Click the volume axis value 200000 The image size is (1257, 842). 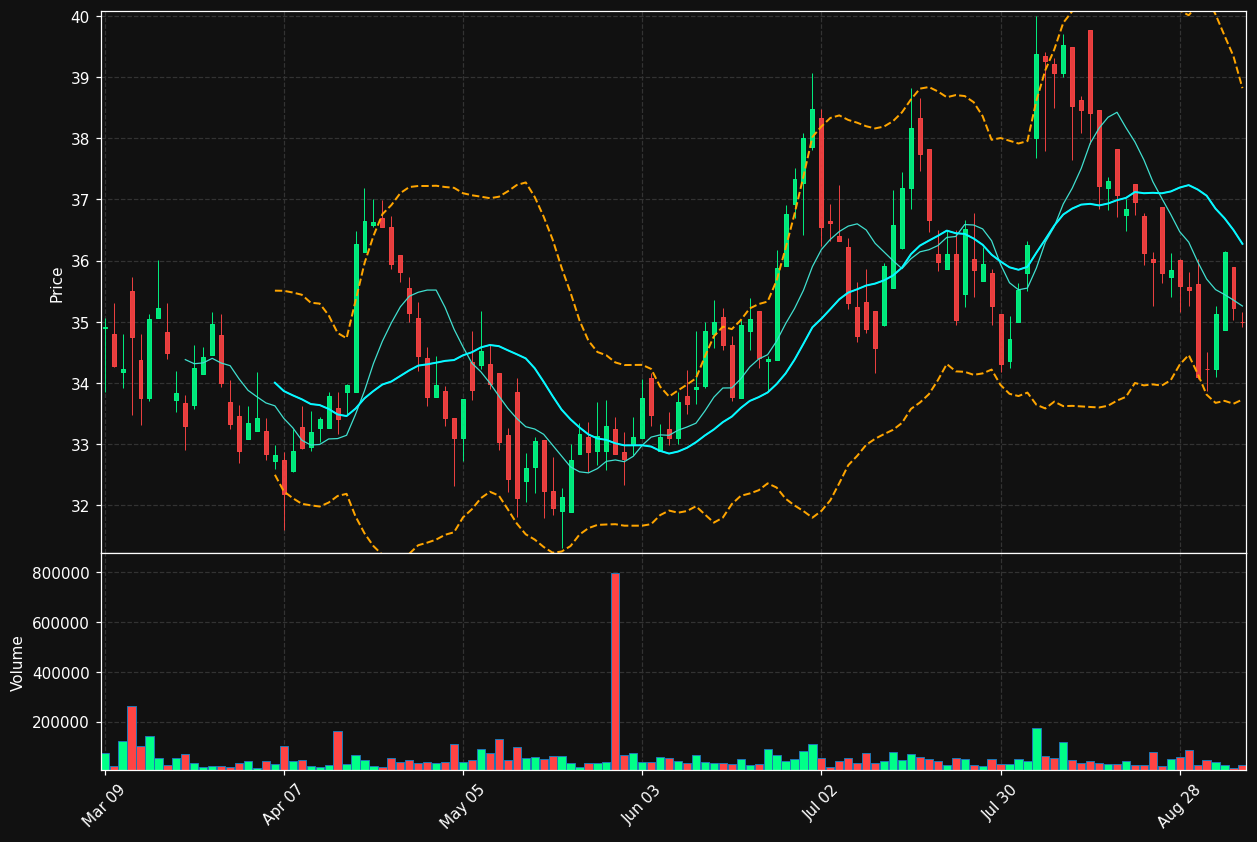click(59, 722)
